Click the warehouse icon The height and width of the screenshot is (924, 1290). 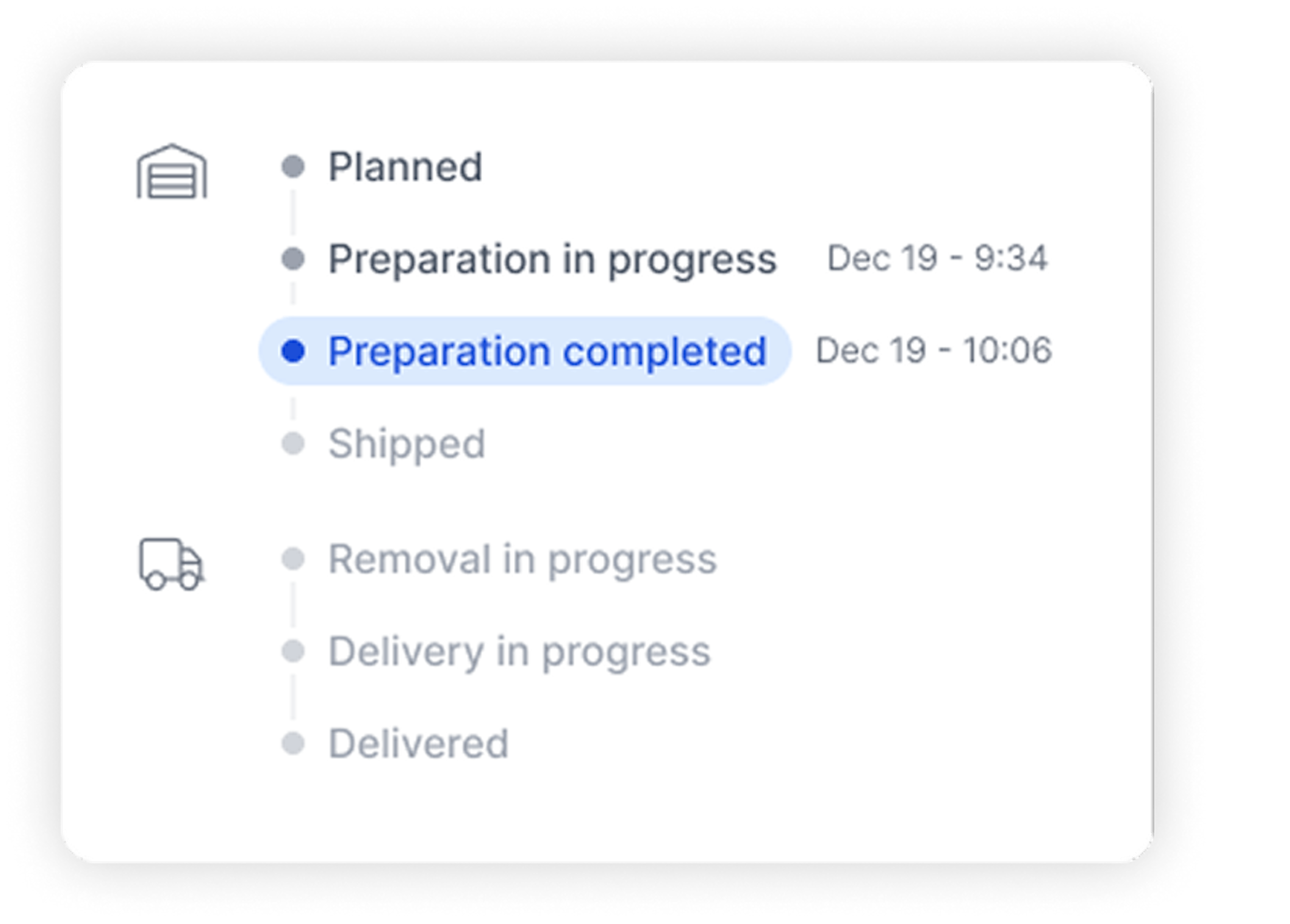pyautogui.click(x=172, y=171)
